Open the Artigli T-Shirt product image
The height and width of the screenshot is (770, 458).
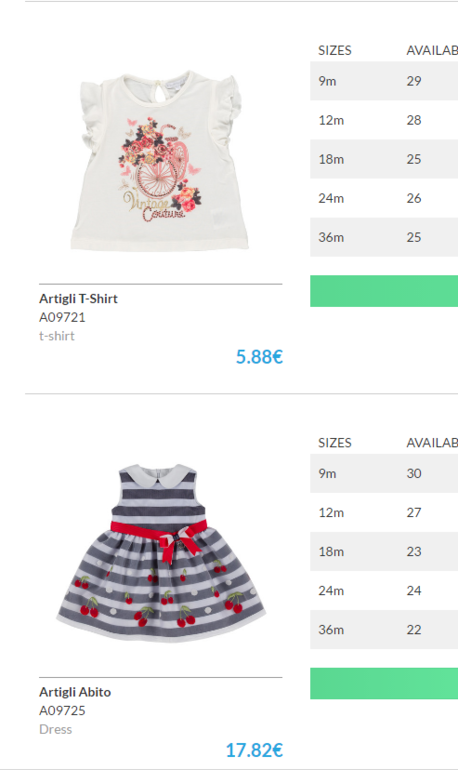(x=161, y=161)
